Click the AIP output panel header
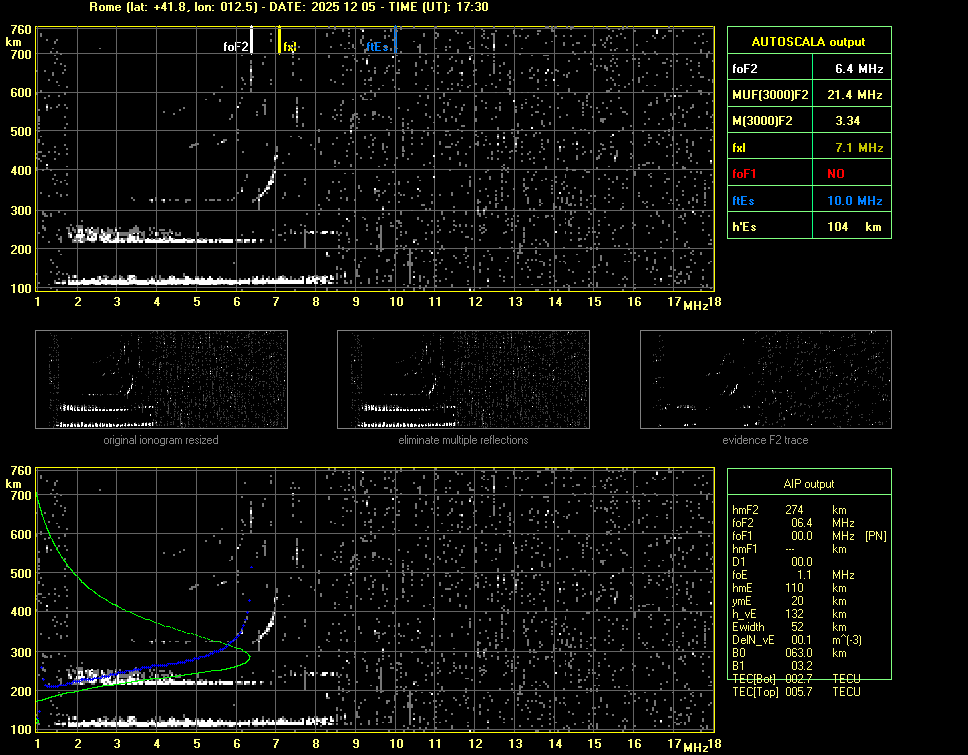The width and height of the screenshot is (968, 755). coord(808,484)
